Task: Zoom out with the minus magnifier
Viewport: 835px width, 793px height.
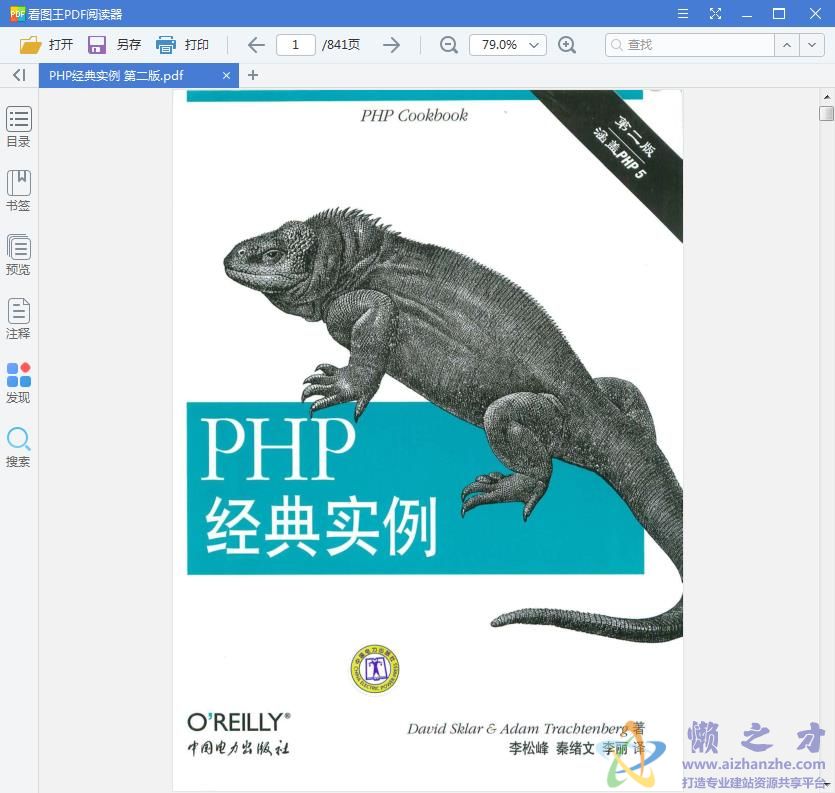Action: [449, 45]
